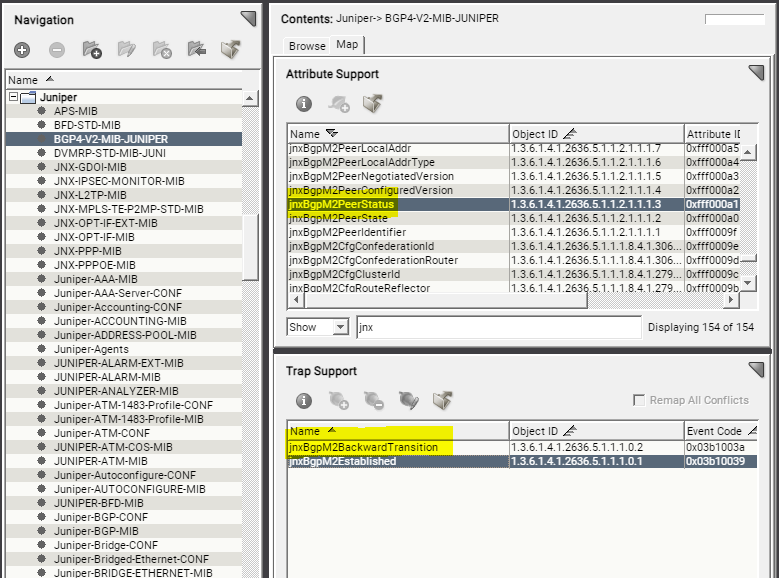Screen dimensions: 779x578
Task: Select Juniper-Agents in Navigation tree
Action: 91,349
